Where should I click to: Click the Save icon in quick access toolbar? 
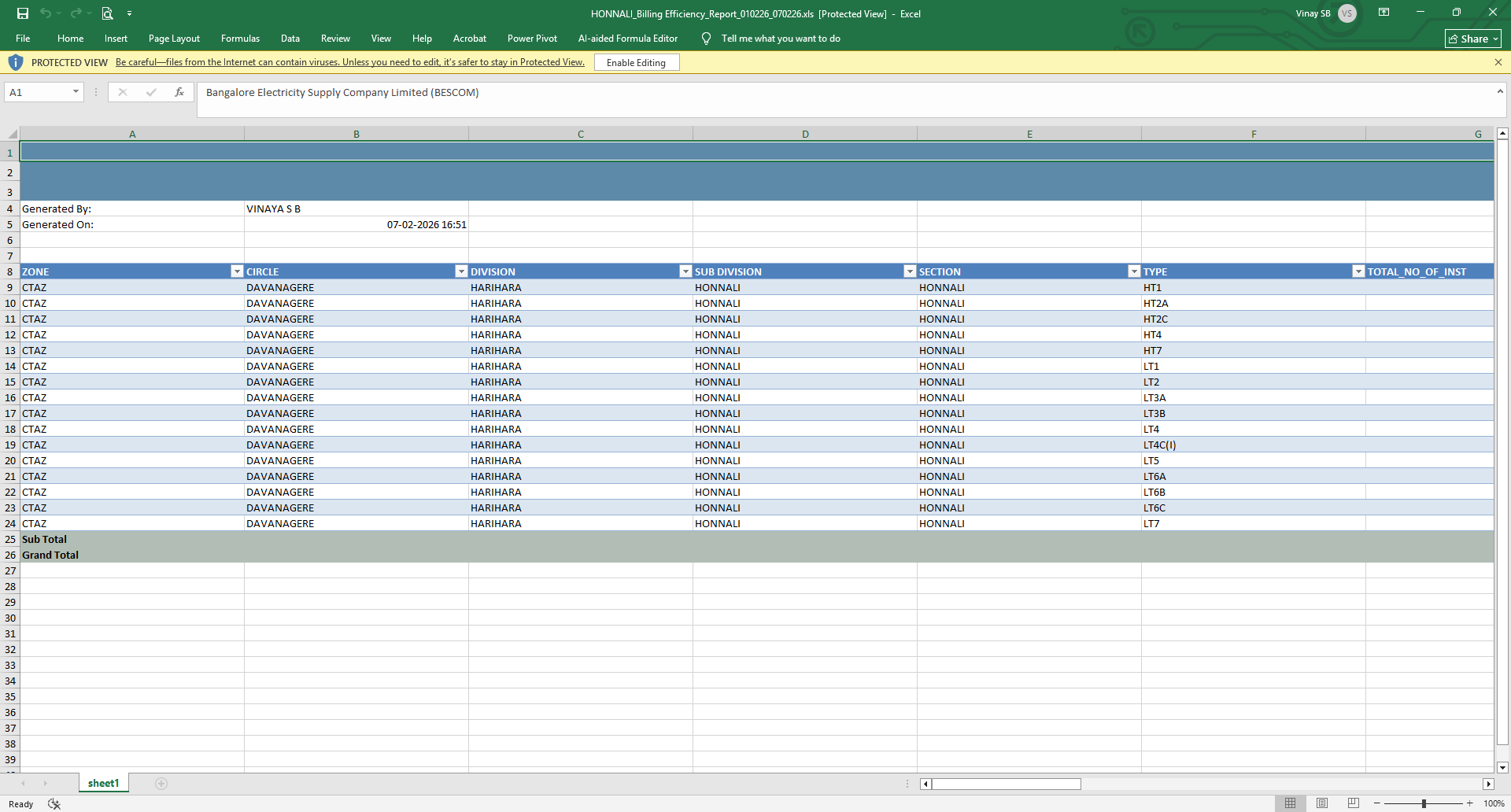(x=23, y=13)
